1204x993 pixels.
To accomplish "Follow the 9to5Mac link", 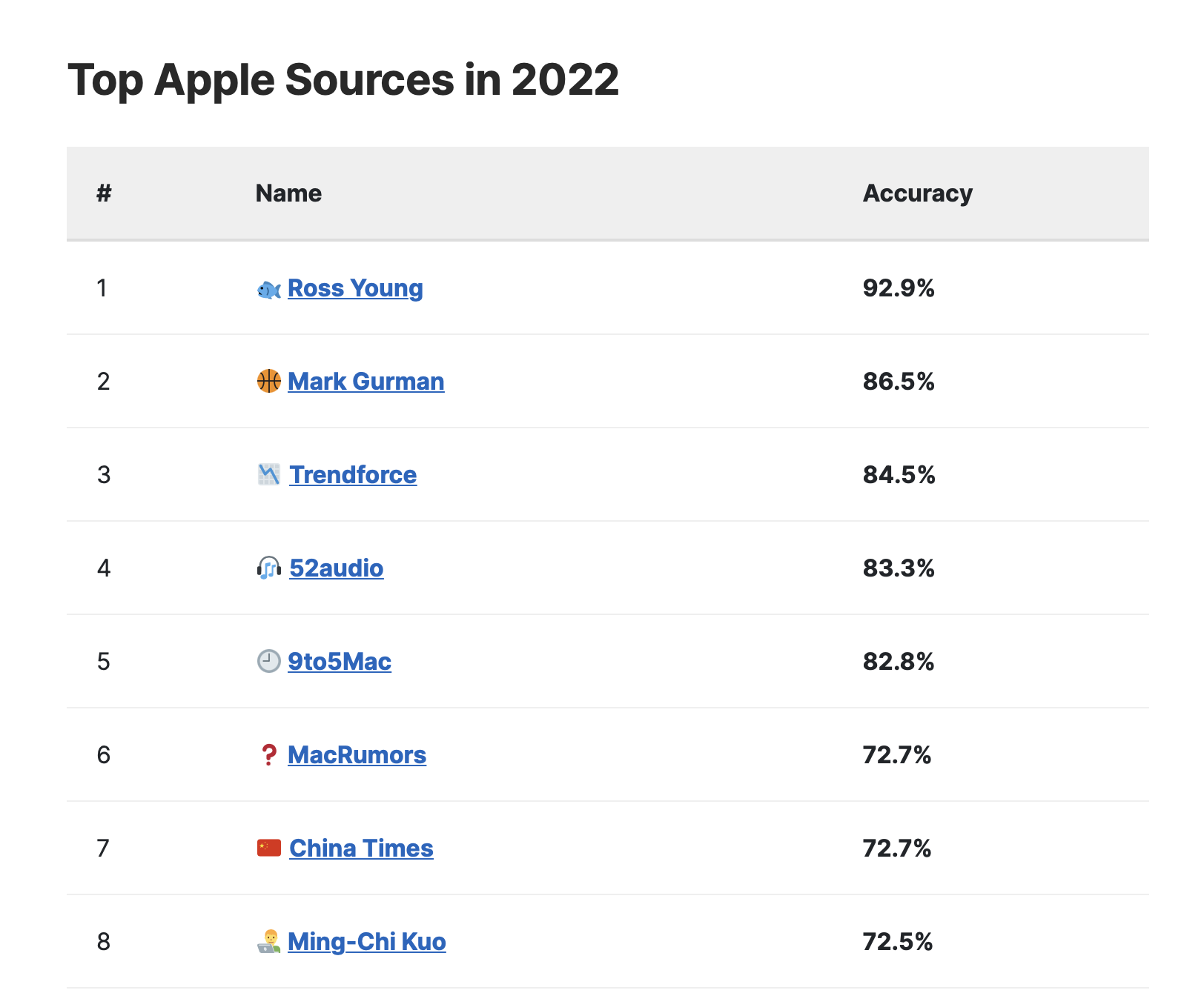I will tap(340, 662).
